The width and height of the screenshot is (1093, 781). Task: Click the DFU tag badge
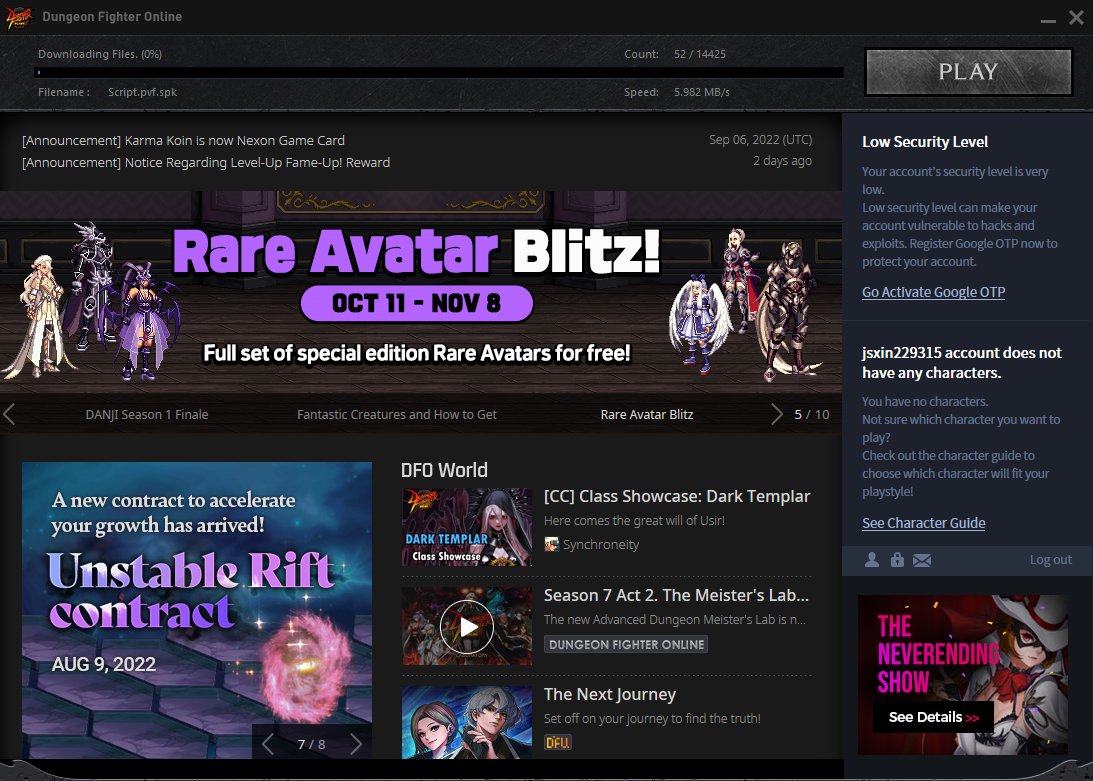(558, 743)
